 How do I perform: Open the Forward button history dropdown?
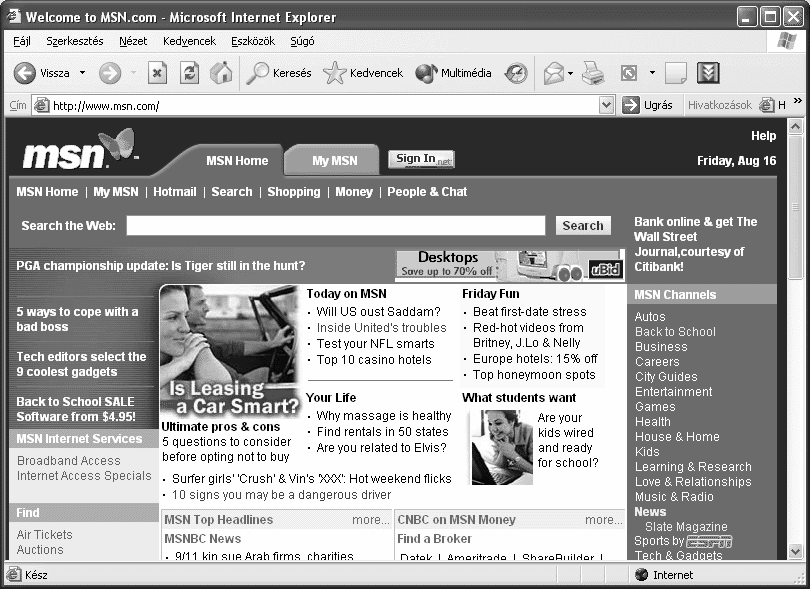coord(133,73)
